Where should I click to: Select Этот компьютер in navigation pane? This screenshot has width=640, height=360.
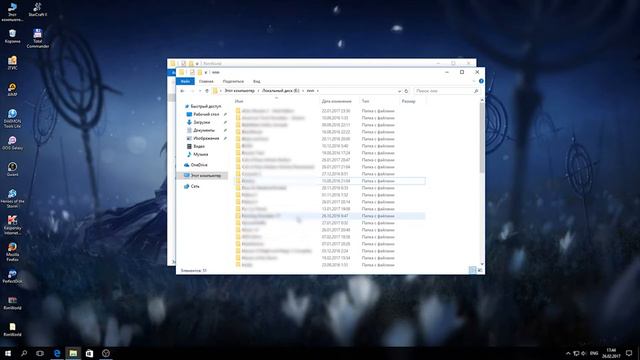pos(202,176)
